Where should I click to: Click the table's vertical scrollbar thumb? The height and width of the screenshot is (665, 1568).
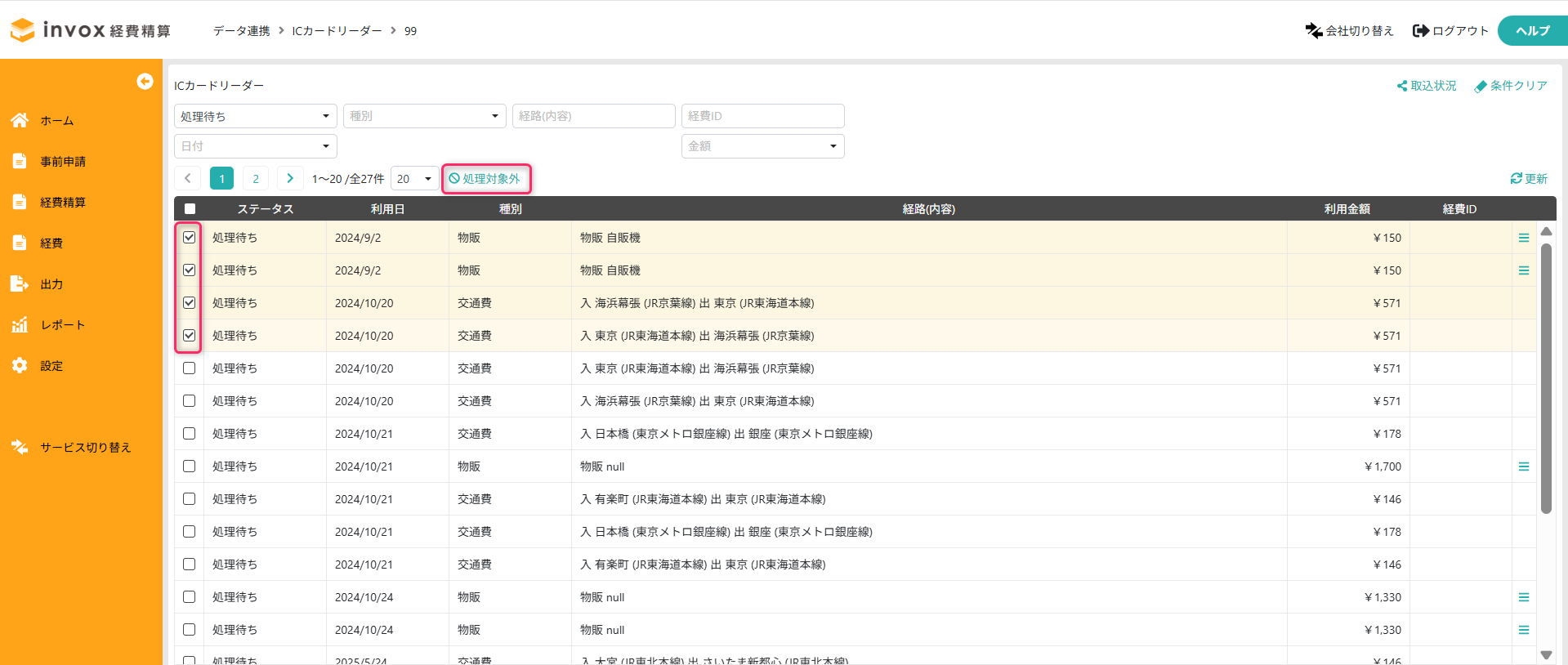1546,376
